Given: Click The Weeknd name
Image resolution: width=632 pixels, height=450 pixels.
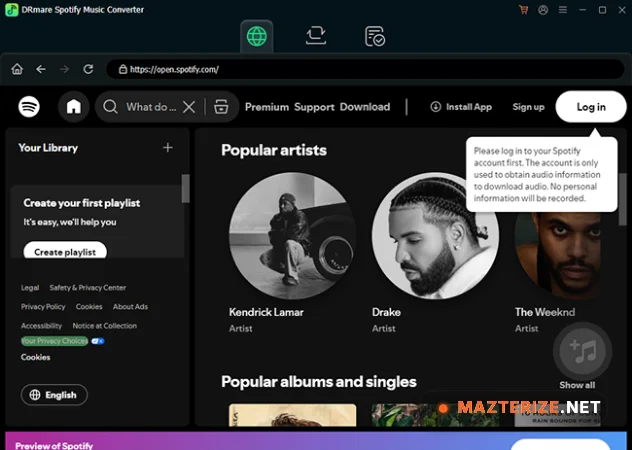Looking at the screenshot, I should click(545, 312).
